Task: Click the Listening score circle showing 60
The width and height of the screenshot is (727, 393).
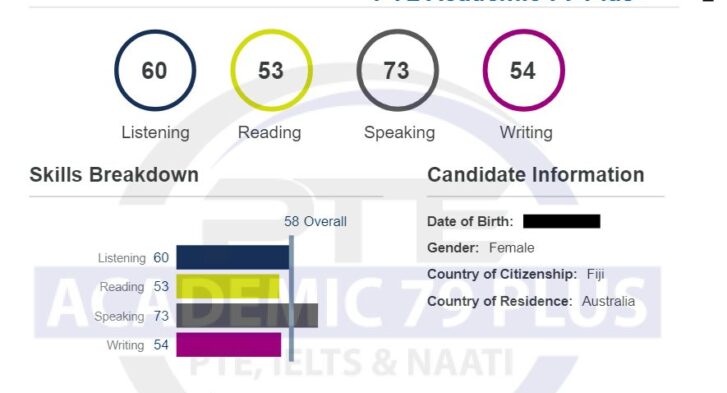Action: [x=155, y=70]
